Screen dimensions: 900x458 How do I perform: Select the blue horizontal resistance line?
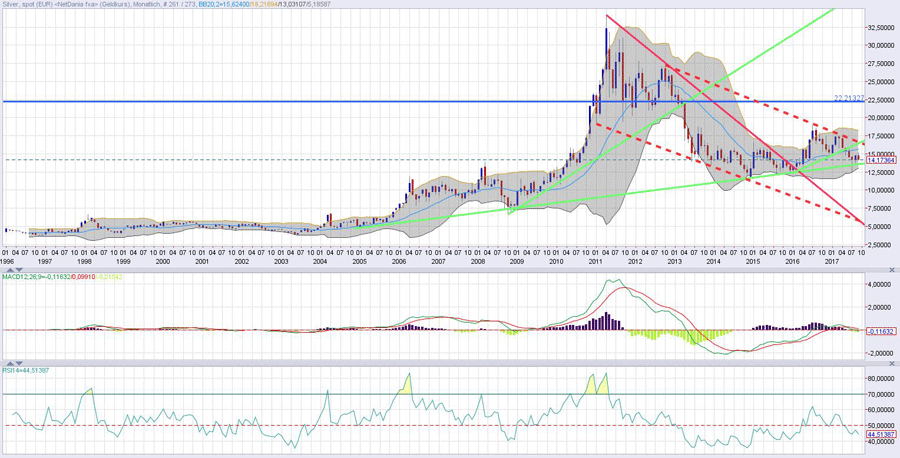[300, 102]
